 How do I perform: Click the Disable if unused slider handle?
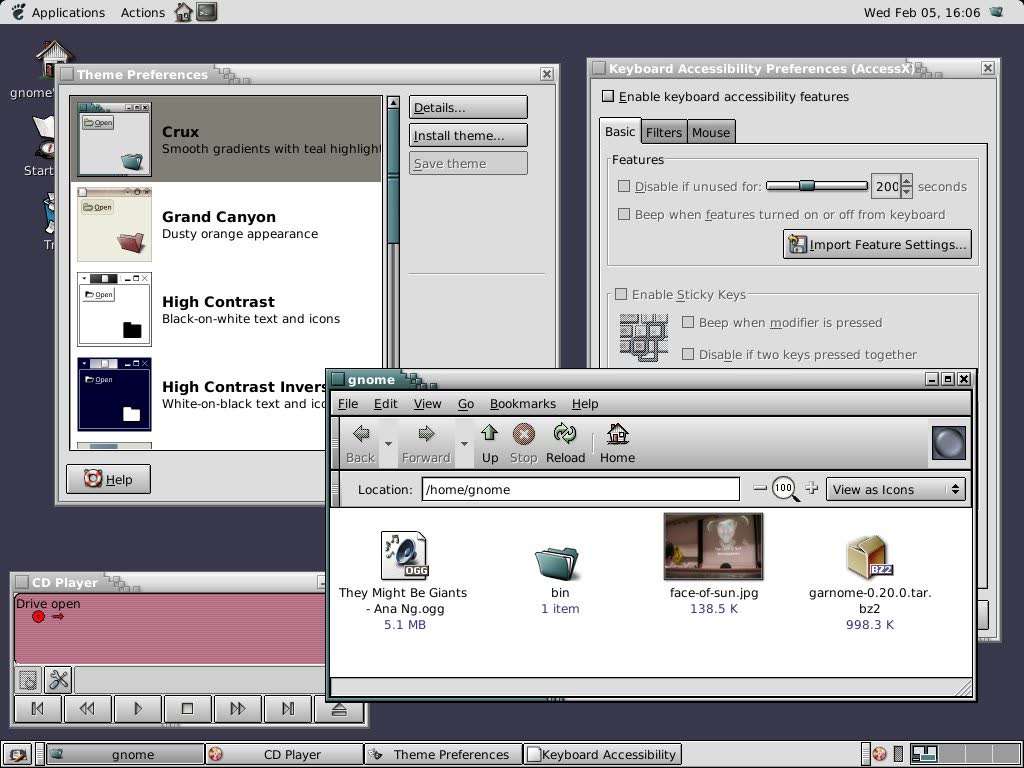pos(807,186)
